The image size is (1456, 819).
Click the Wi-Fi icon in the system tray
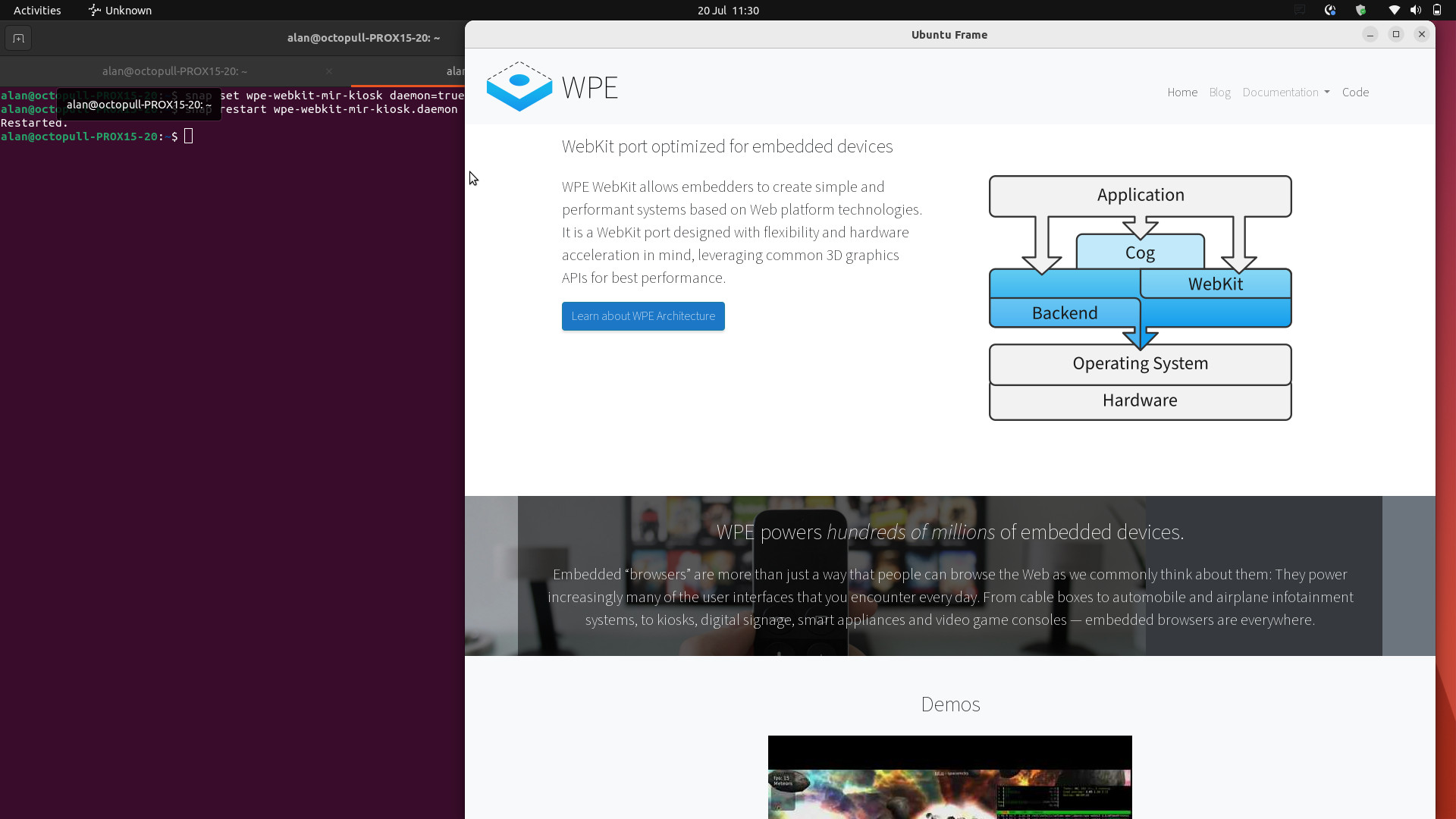point(1394,10)
